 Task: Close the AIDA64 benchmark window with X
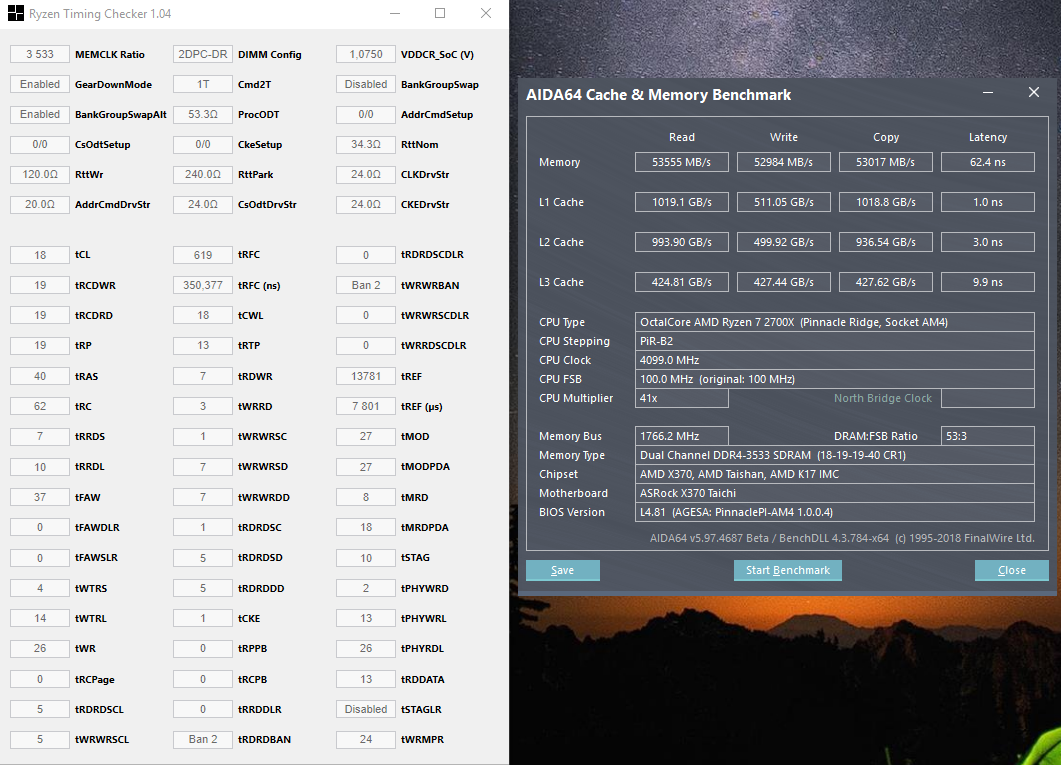click(x=1033, y=93)
